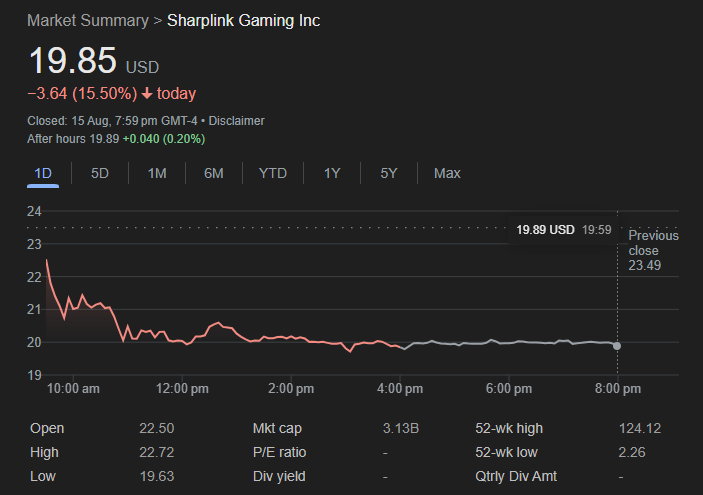Click the Market Summary breadcrumb text

tap(85, 21)
